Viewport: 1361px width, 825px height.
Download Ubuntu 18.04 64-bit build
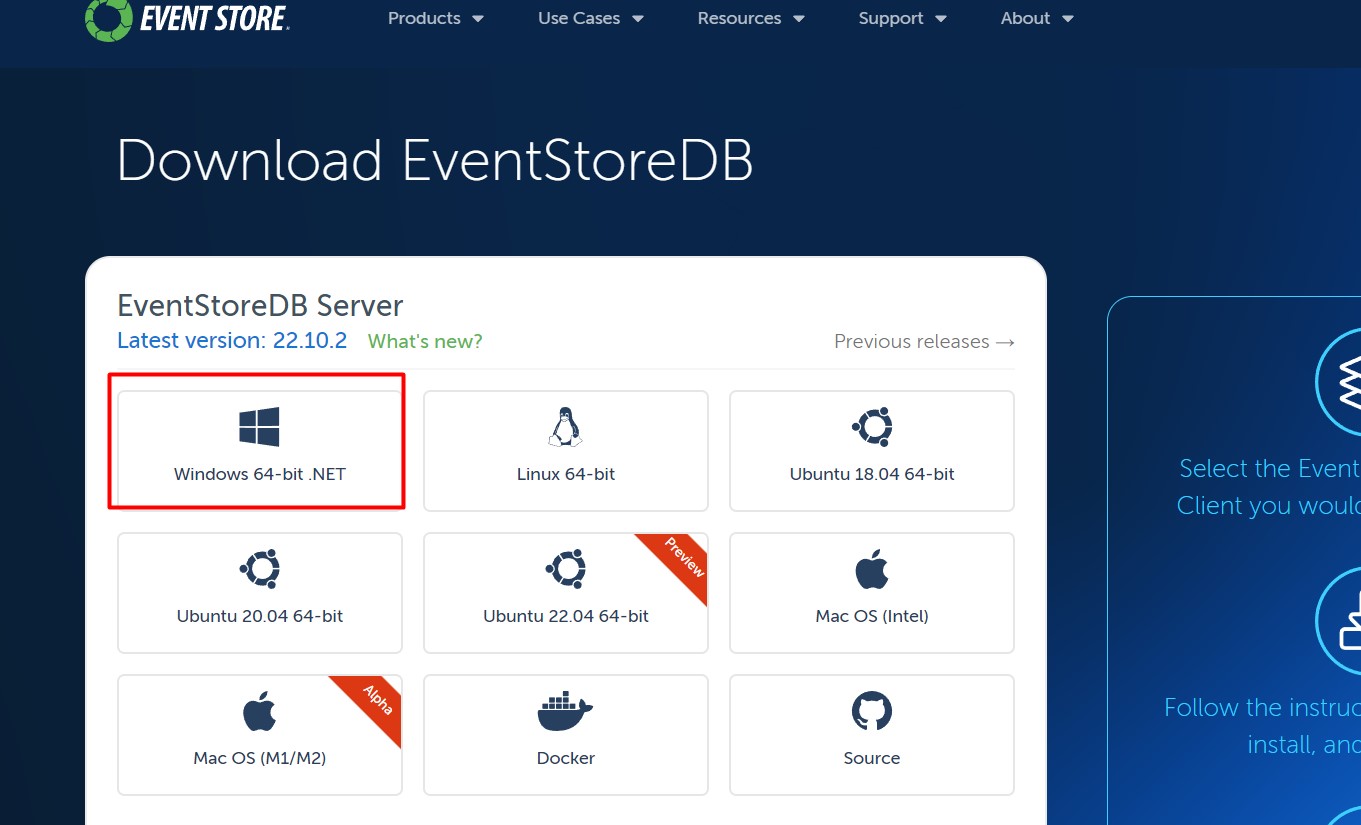click(872, 451)
